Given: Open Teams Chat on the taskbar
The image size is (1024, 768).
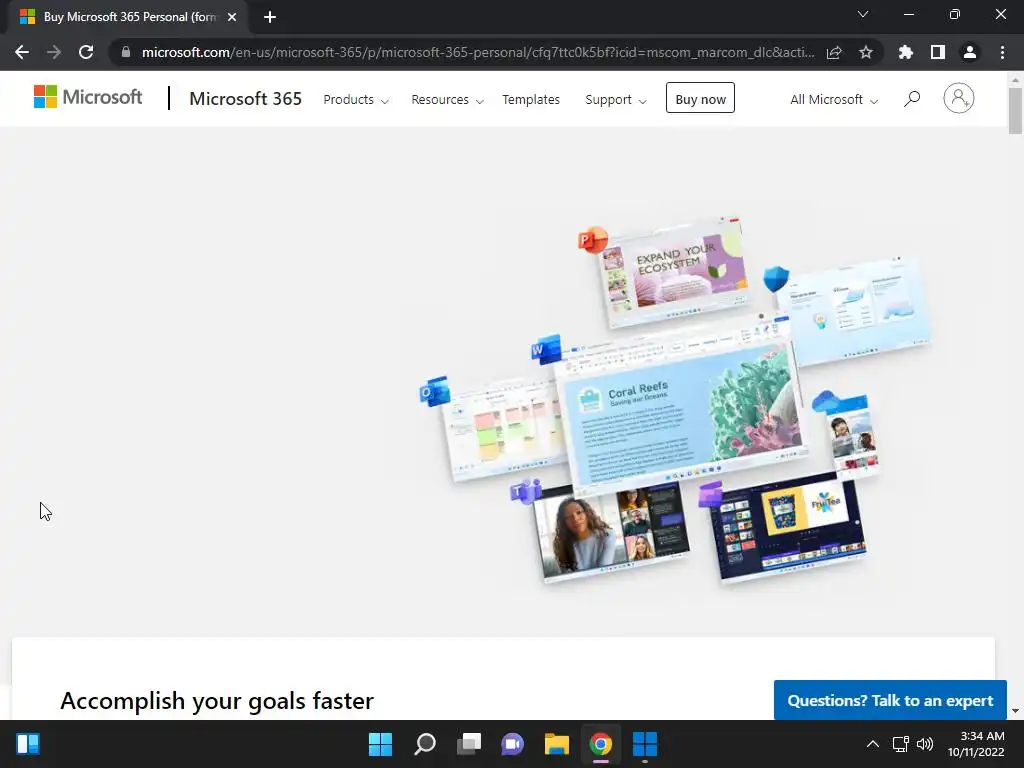Looking at the screenshot, I should (x=513, y=744).
